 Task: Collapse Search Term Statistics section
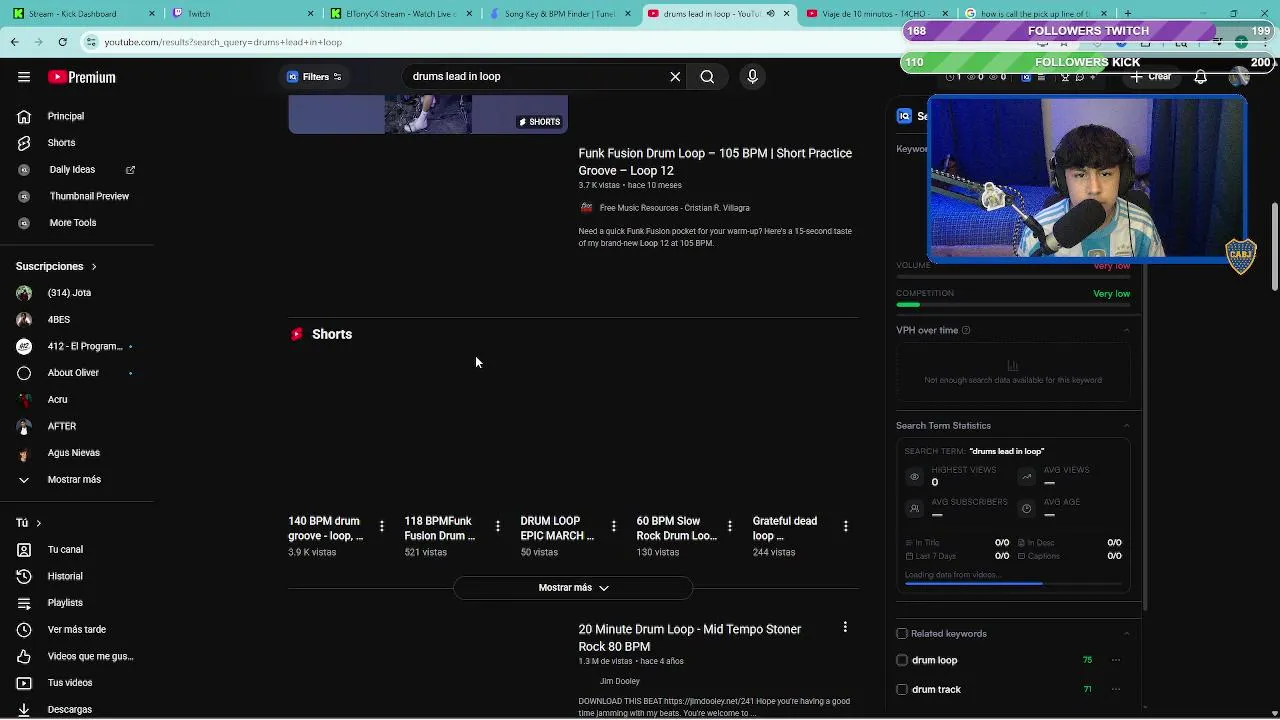pyautogui.click(x=1126, y=426)
